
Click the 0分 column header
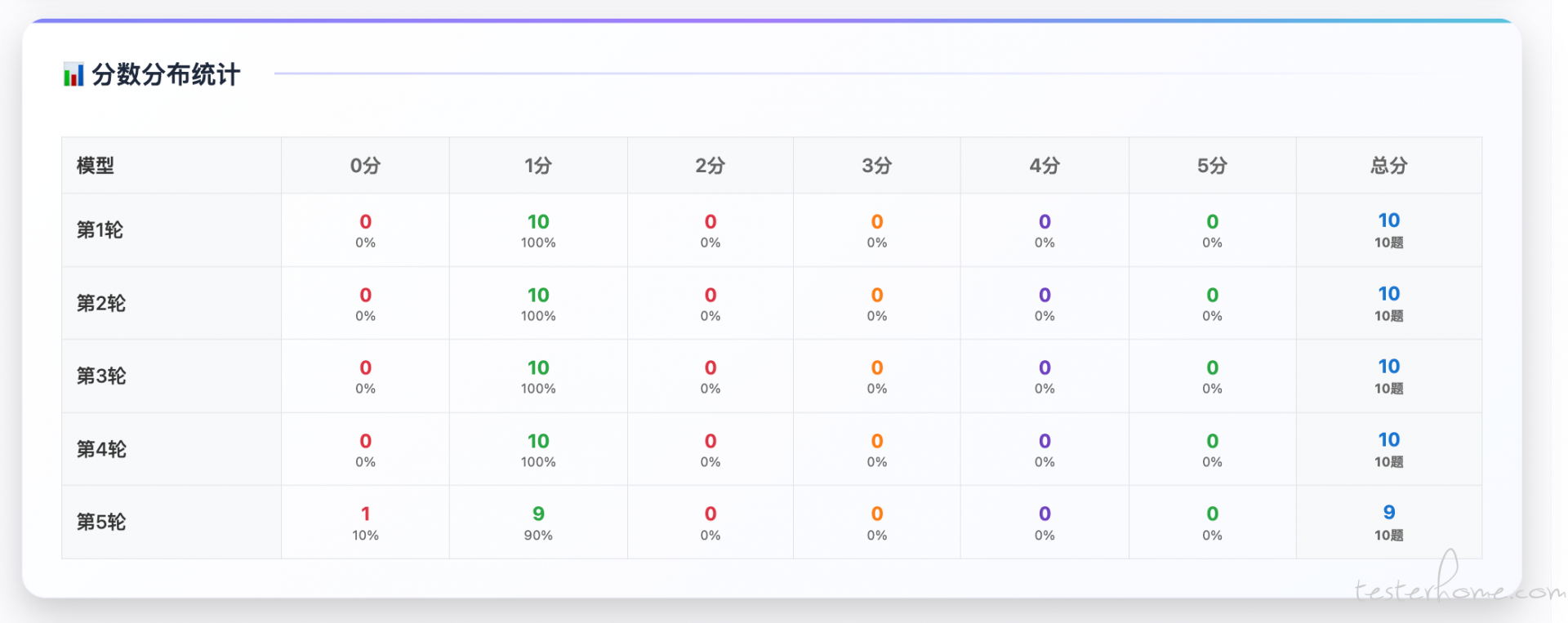click(365, 166)
